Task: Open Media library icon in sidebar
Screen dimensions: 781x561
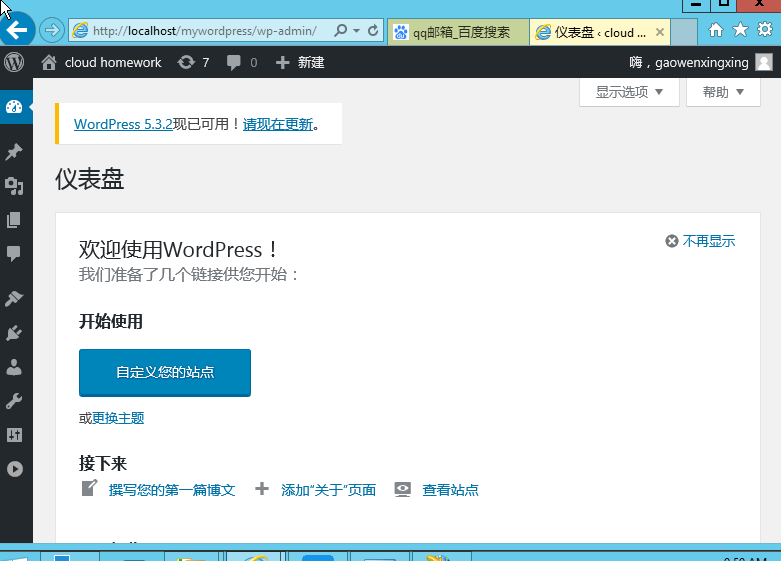Action: [14, 186]
